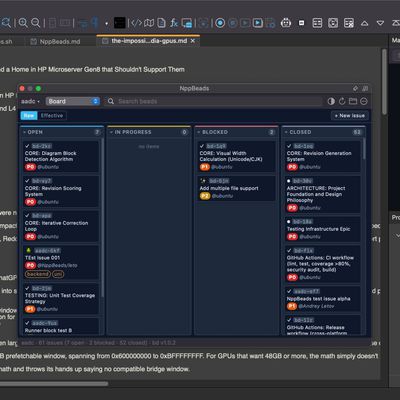Open ARCHITECTURE: Project Foundation card
The width and height of the screenshot is (400, 400).
tap(323, 194)
